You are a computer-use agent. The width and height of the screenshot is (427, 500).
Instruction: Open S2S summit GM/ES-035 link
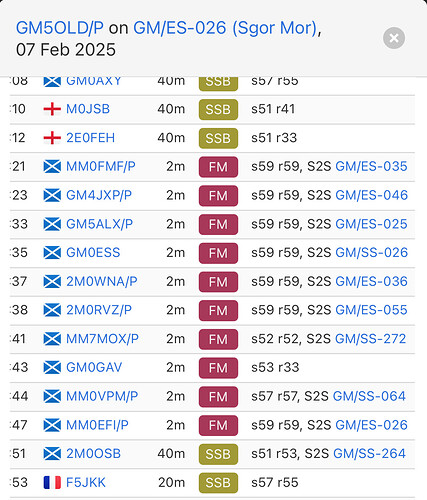(x=371, y=166)
